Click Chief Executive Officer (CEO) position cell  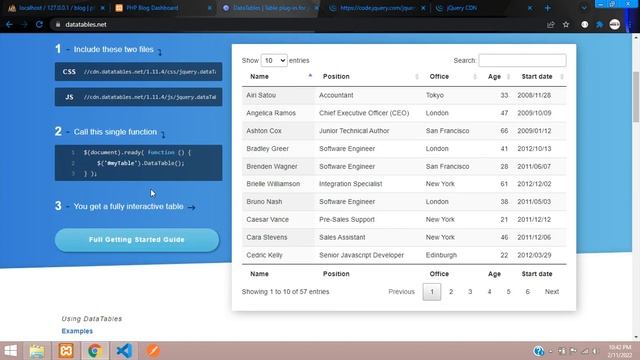click(x=368, y=113)
